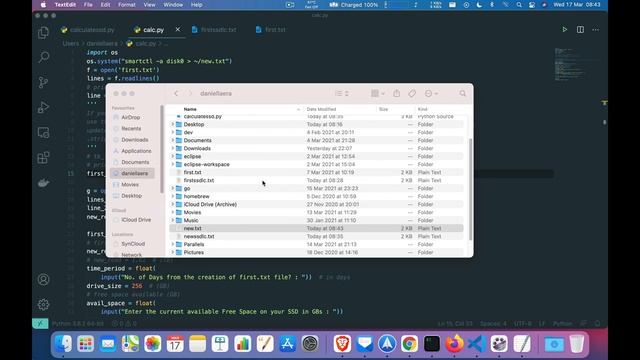This screenshot has height=360, width=640.
Task: Open Search in VS Code activity bar
Action: (43, 57)
